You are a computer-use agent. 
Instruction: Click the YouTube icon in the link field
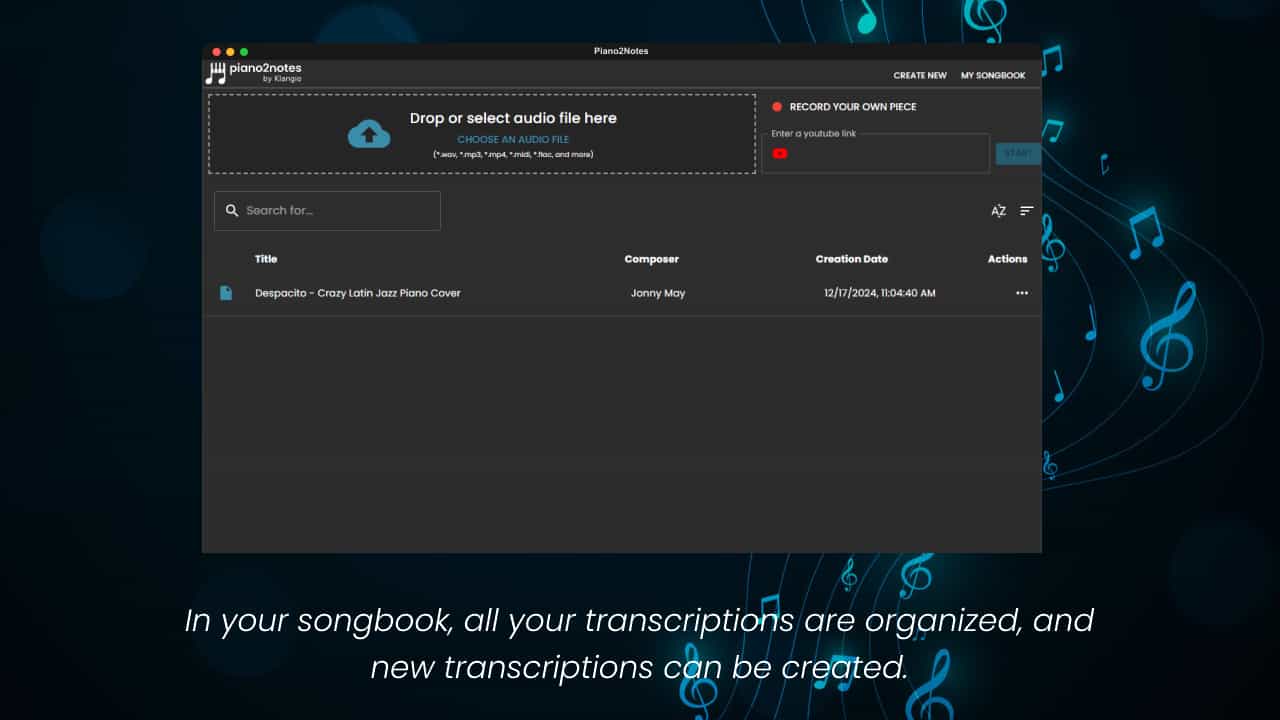pos(780,153)
